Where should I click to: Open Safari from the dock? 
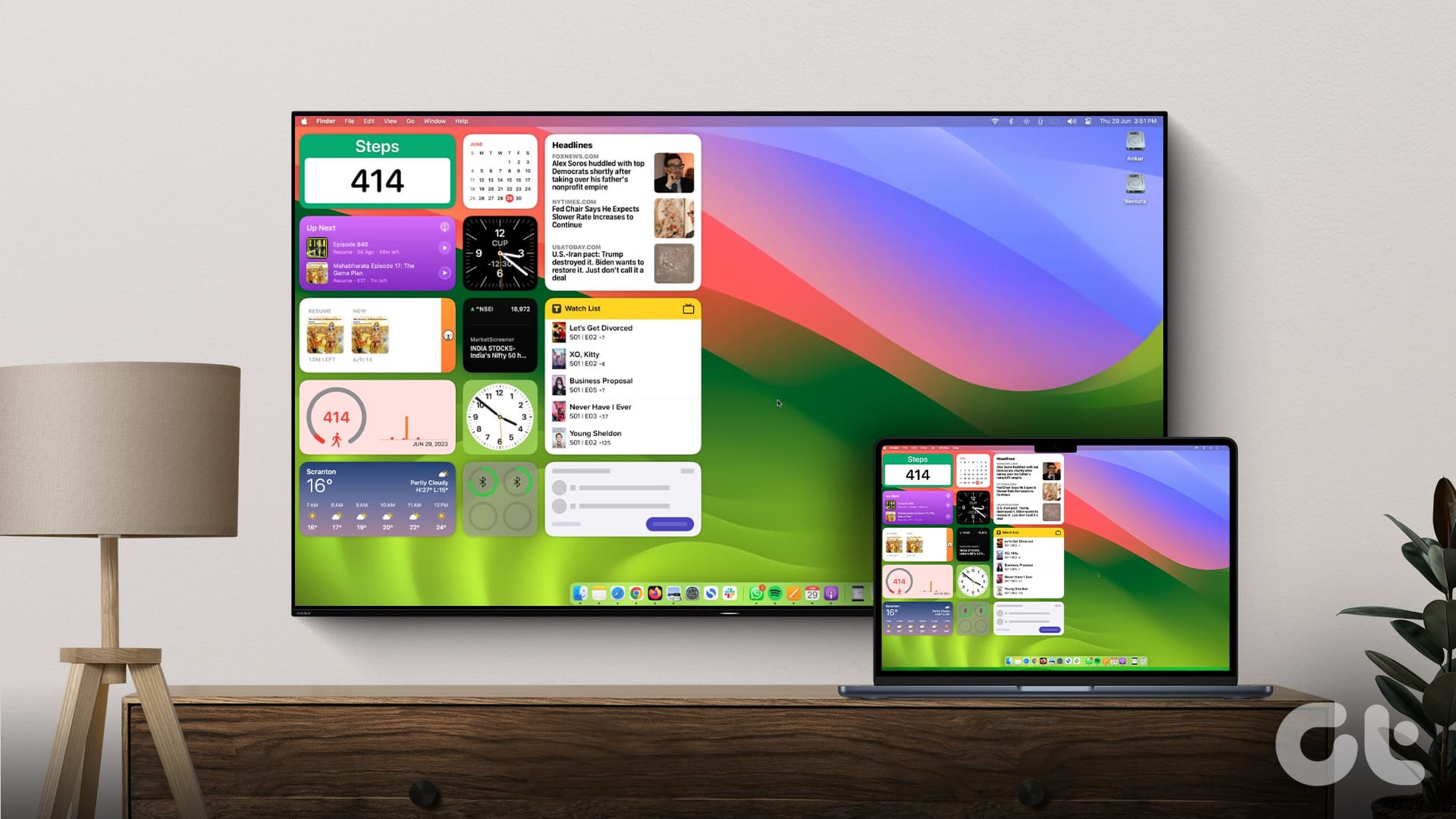[x=617, y=593]
